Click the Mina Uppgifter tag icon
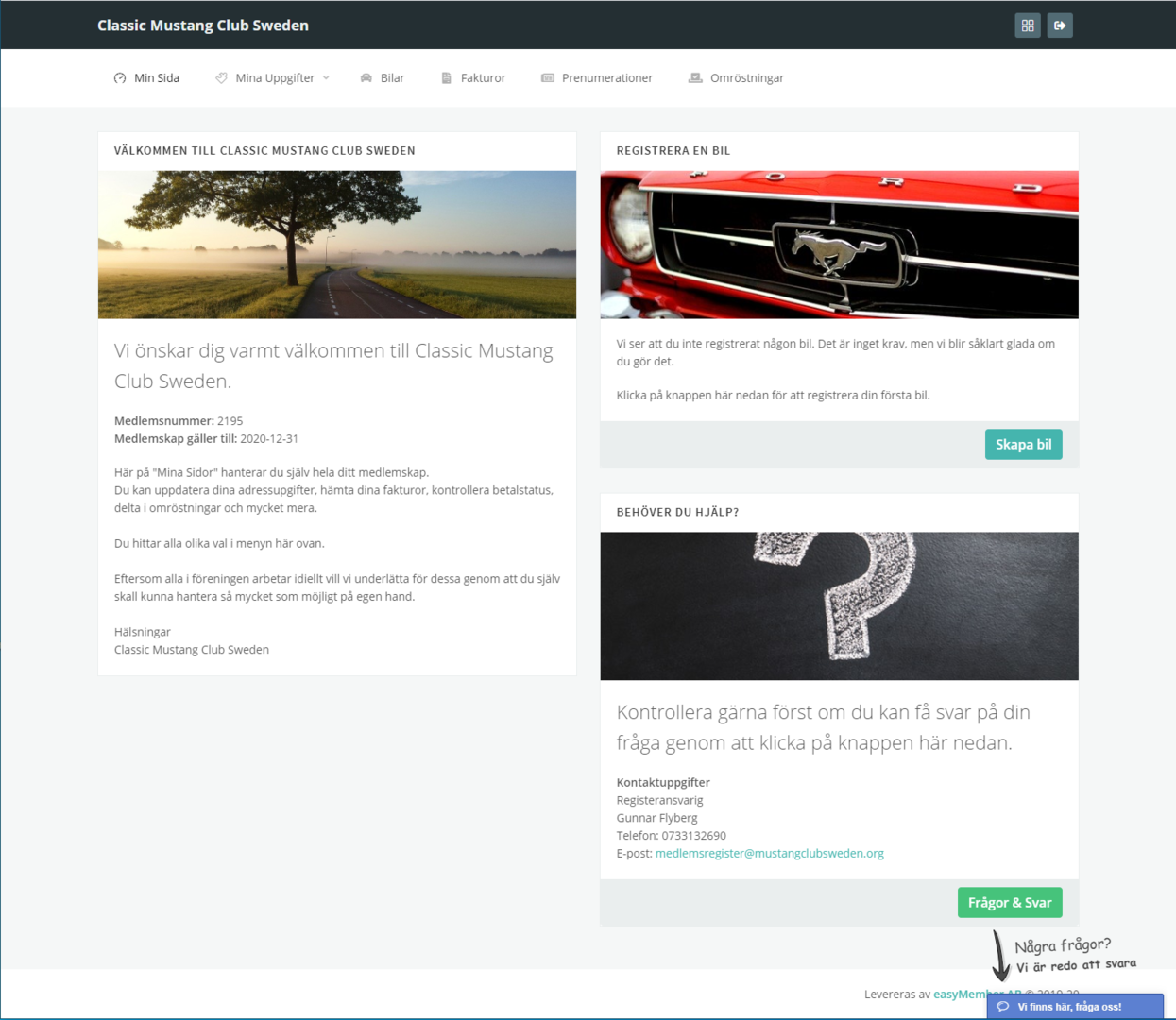 221,78
